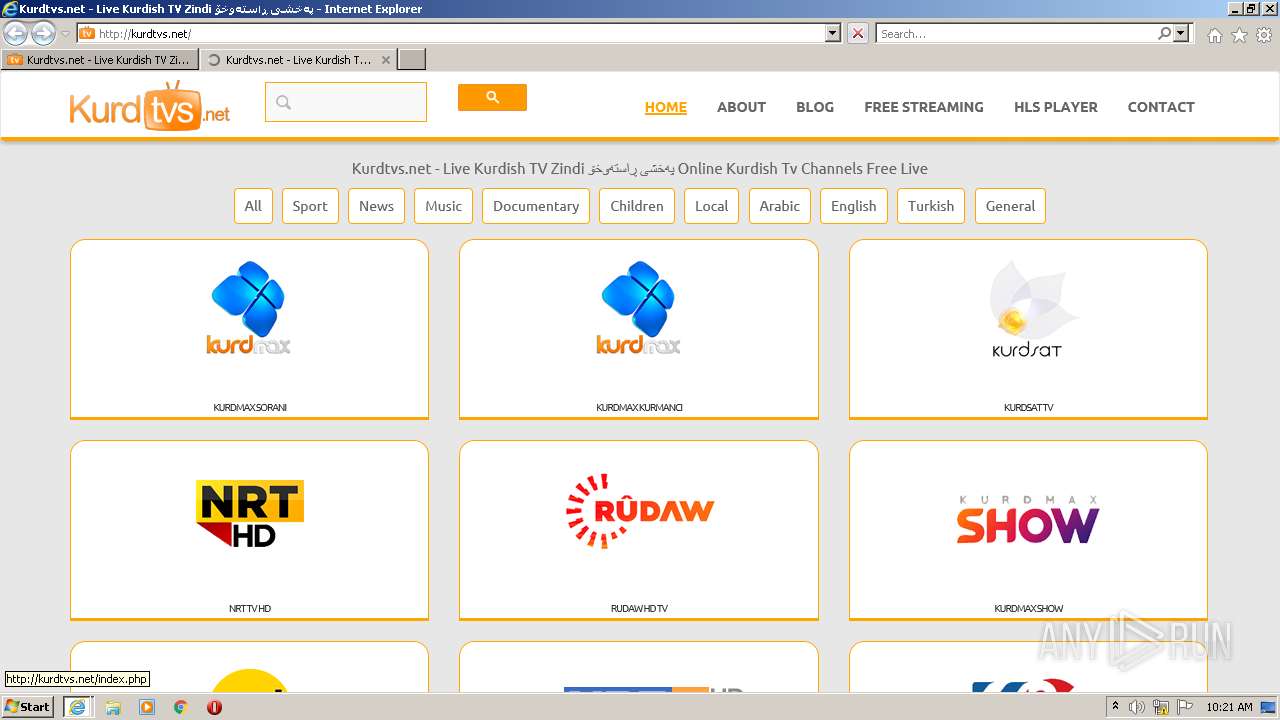Open the IE Home icon

(1214, 35)
